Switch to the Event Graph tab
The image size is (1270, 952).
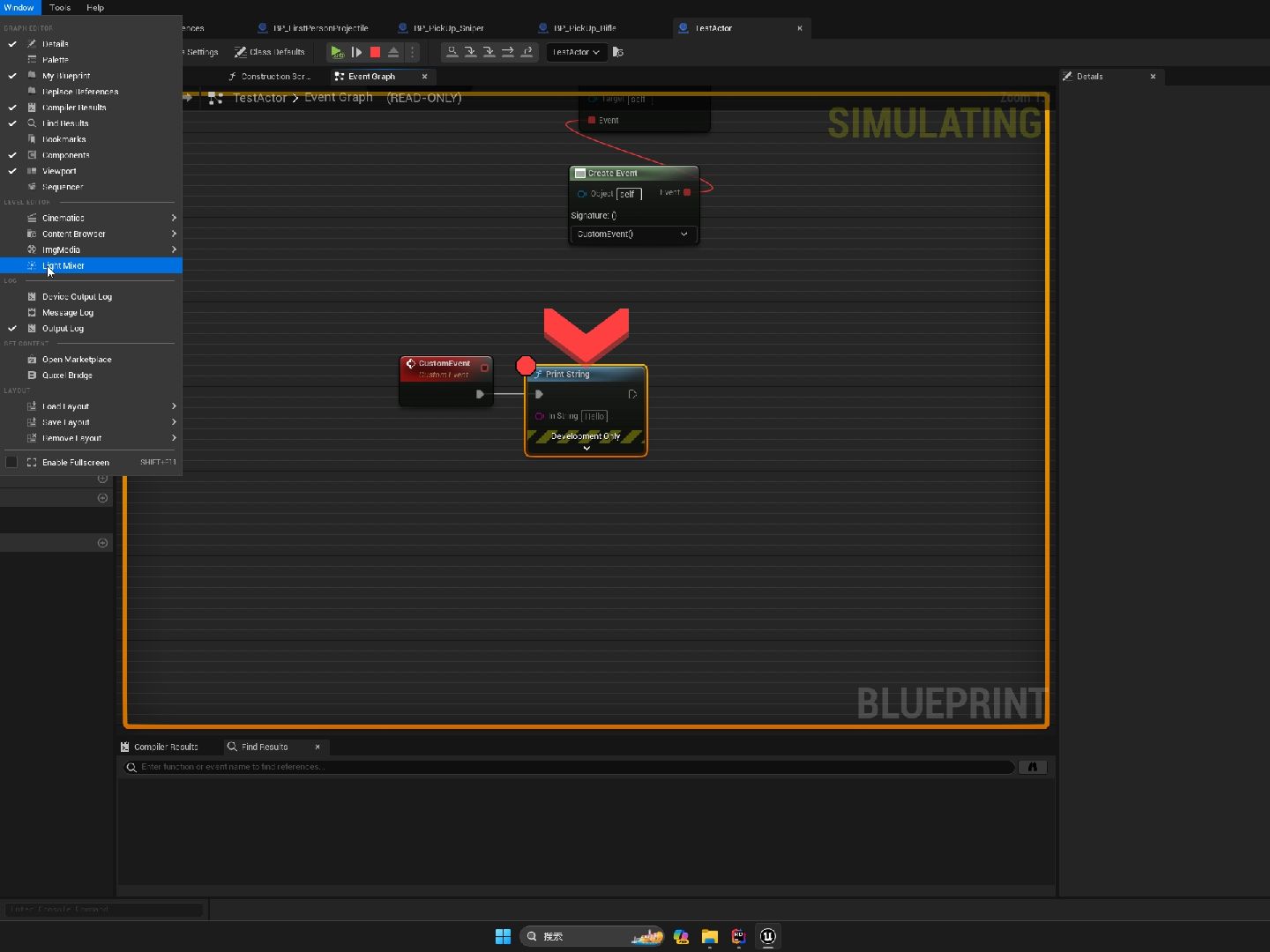(372, 77)
